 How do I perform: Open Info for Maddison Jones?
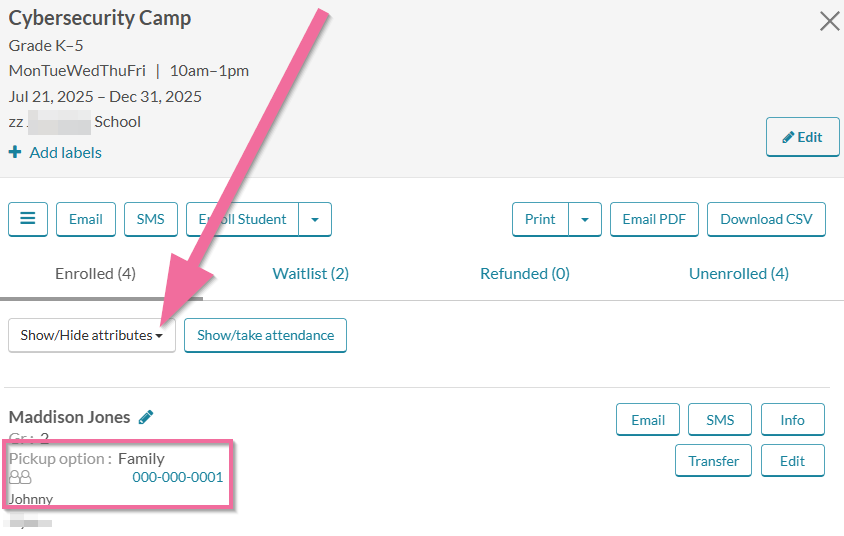pos(792,420)
